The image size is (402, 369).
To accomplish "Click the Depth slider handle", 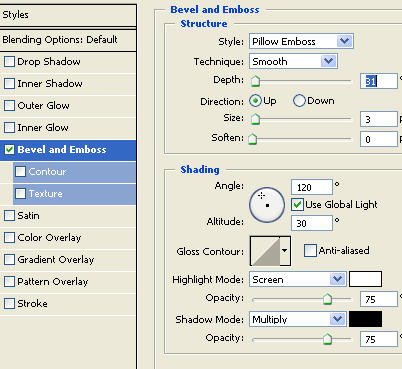I will click(x=255, y=81).
